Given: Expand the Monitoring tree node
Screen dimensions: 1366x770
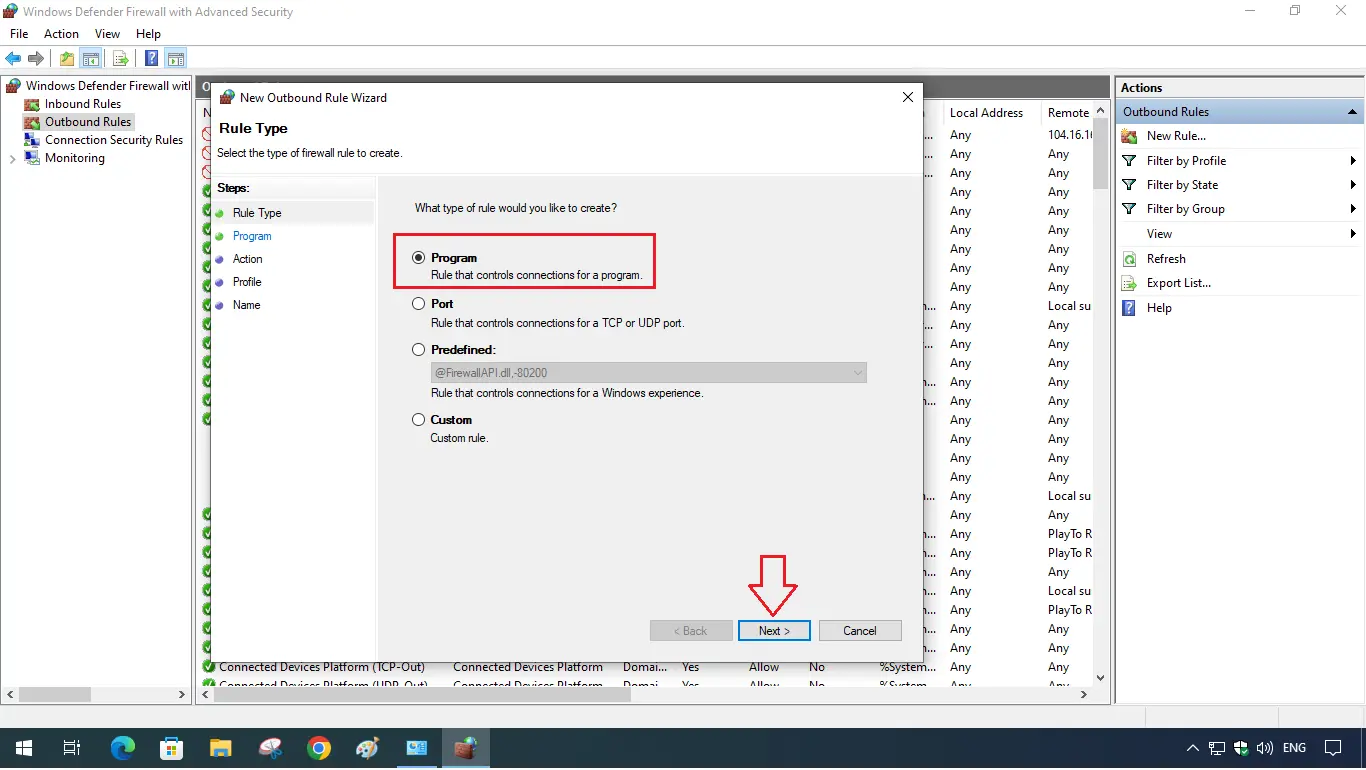Looking at the screenshot, I should (x=13, y=158).
